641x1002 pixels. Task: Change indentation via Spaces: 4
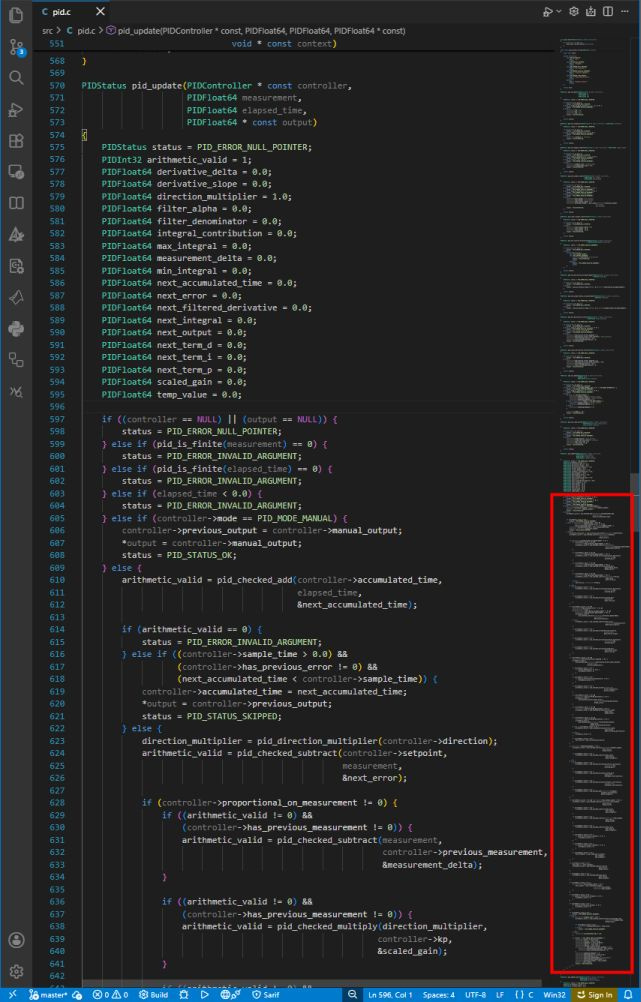point(438,994)
